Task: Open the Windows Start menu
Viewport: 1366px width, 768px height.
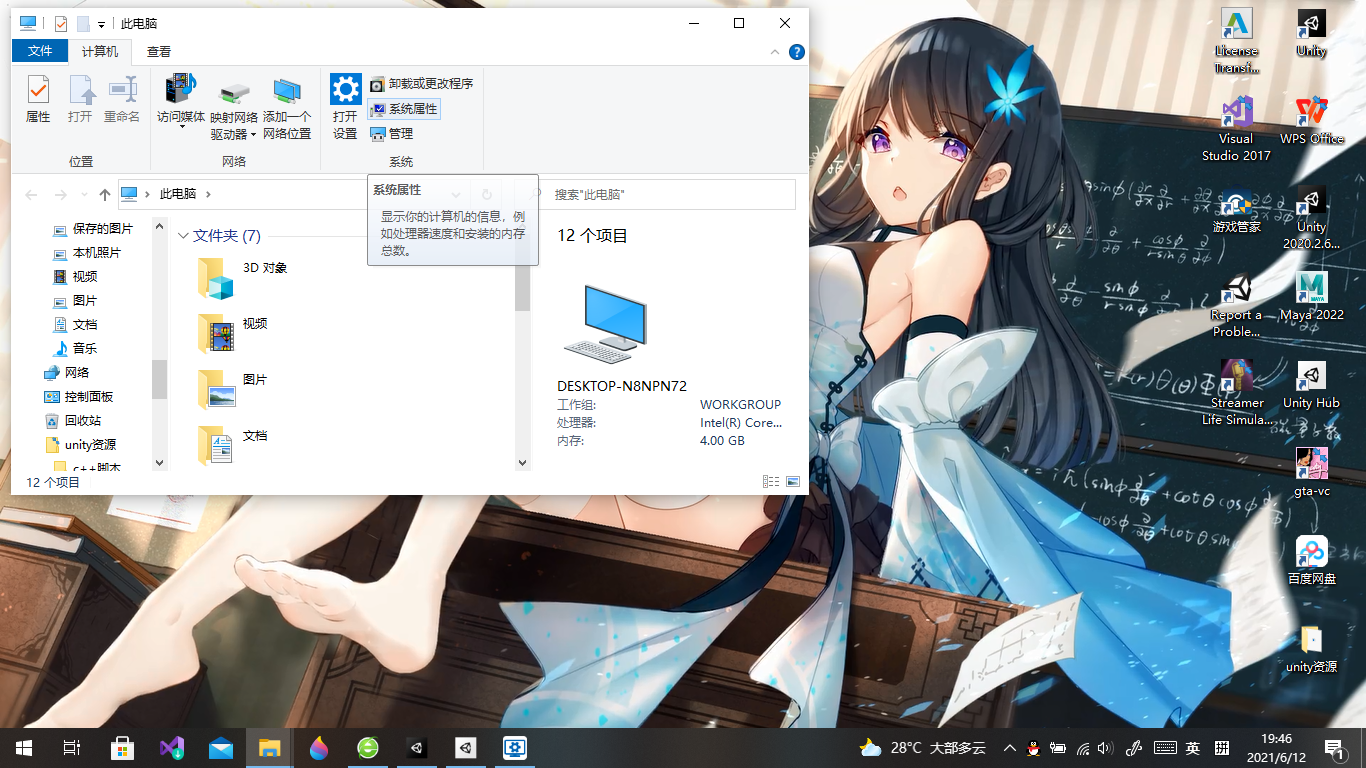Action: 24,748
